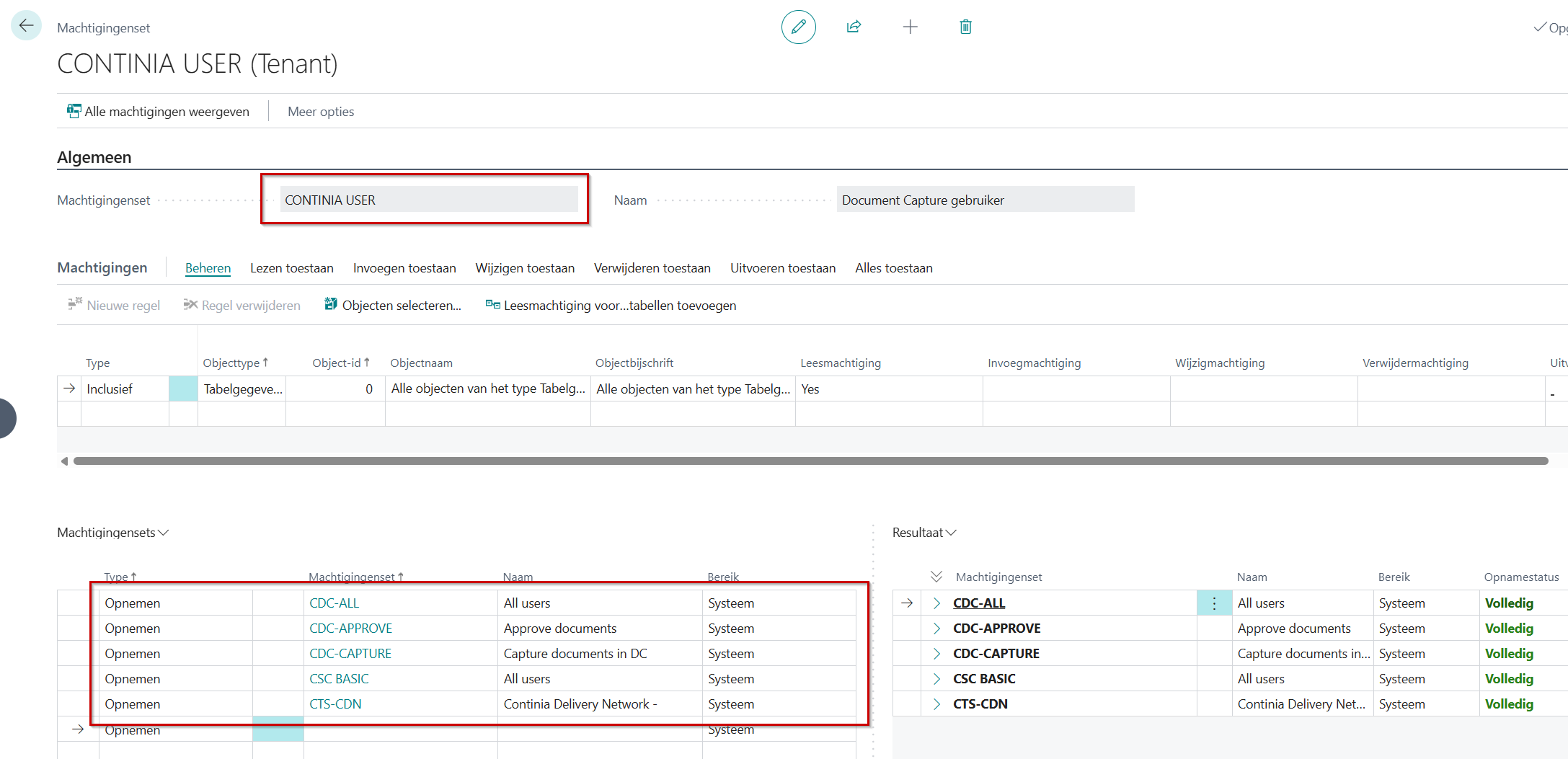
Task: Open three-dot menu on CDC-ALL result row
Action: [x=1214, y=603]
